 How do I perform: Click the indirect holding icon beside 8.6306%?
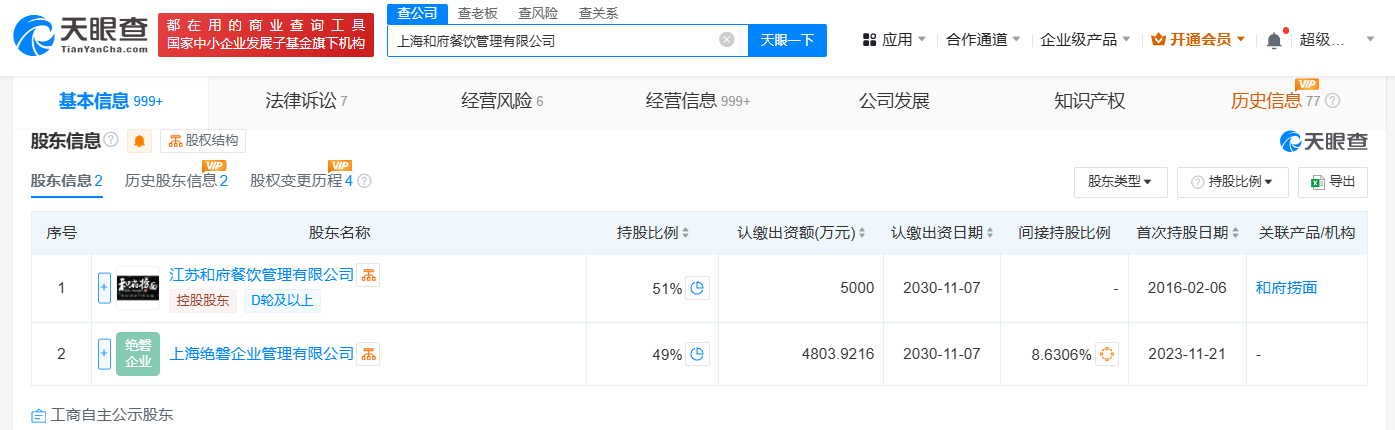pyautogui.click(x=1106, y=354)
